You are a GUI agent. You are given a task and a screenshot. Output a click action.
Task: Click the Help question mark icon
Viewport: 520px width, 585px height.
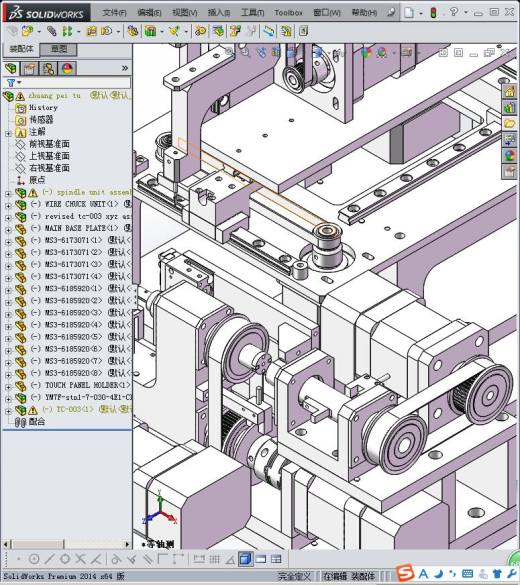click(x=454, y=12)
